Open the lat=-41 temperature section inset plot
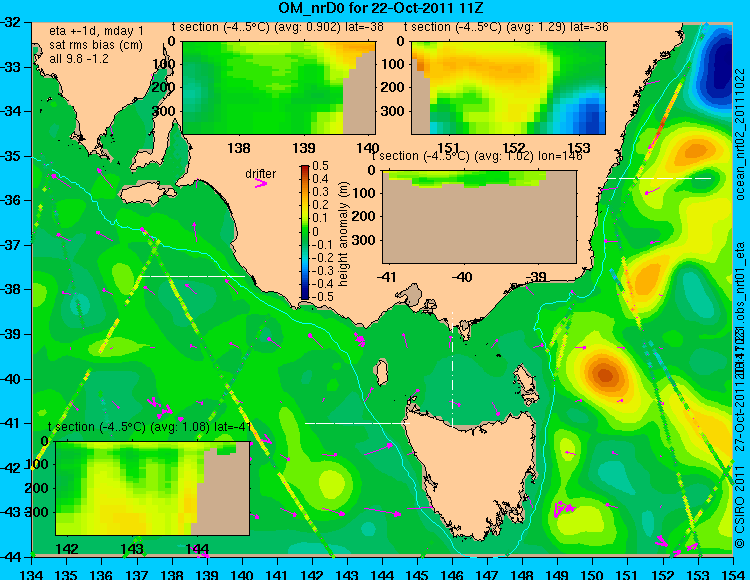This screenshot has width=750, height=580. 153,488
